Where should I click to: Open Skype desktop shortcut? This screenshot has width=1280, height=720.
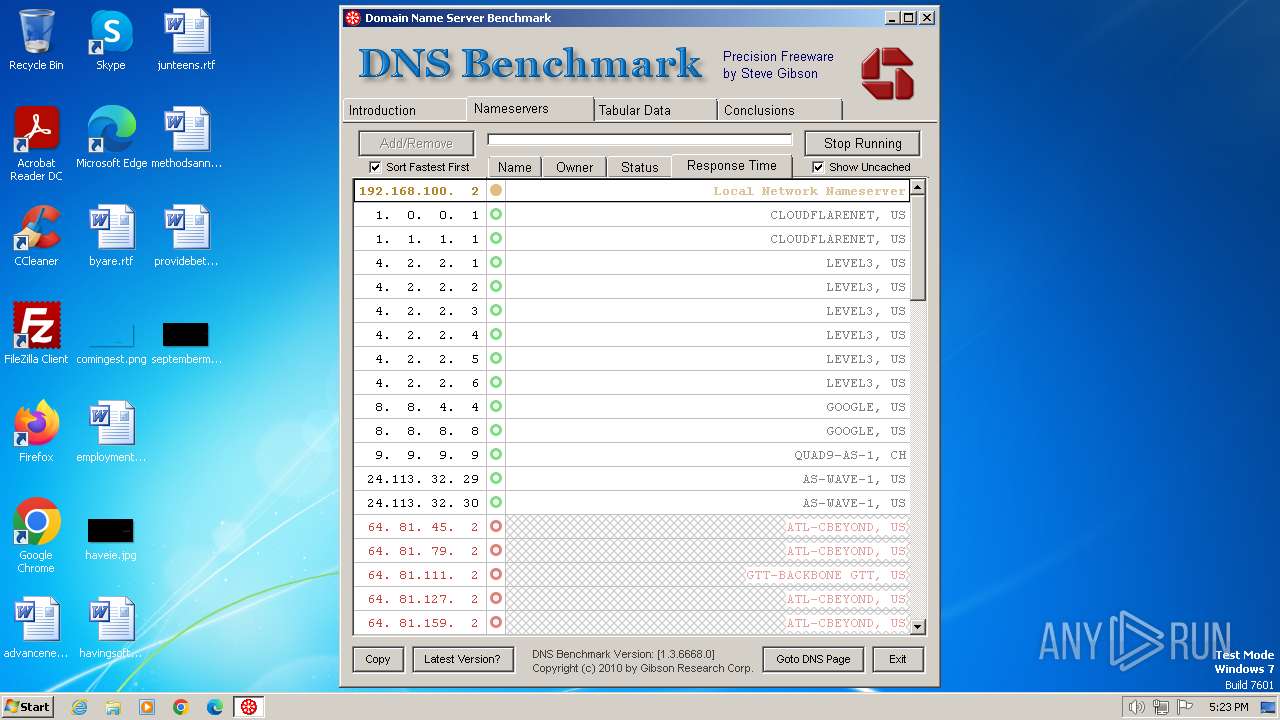[x=110, y=40]
